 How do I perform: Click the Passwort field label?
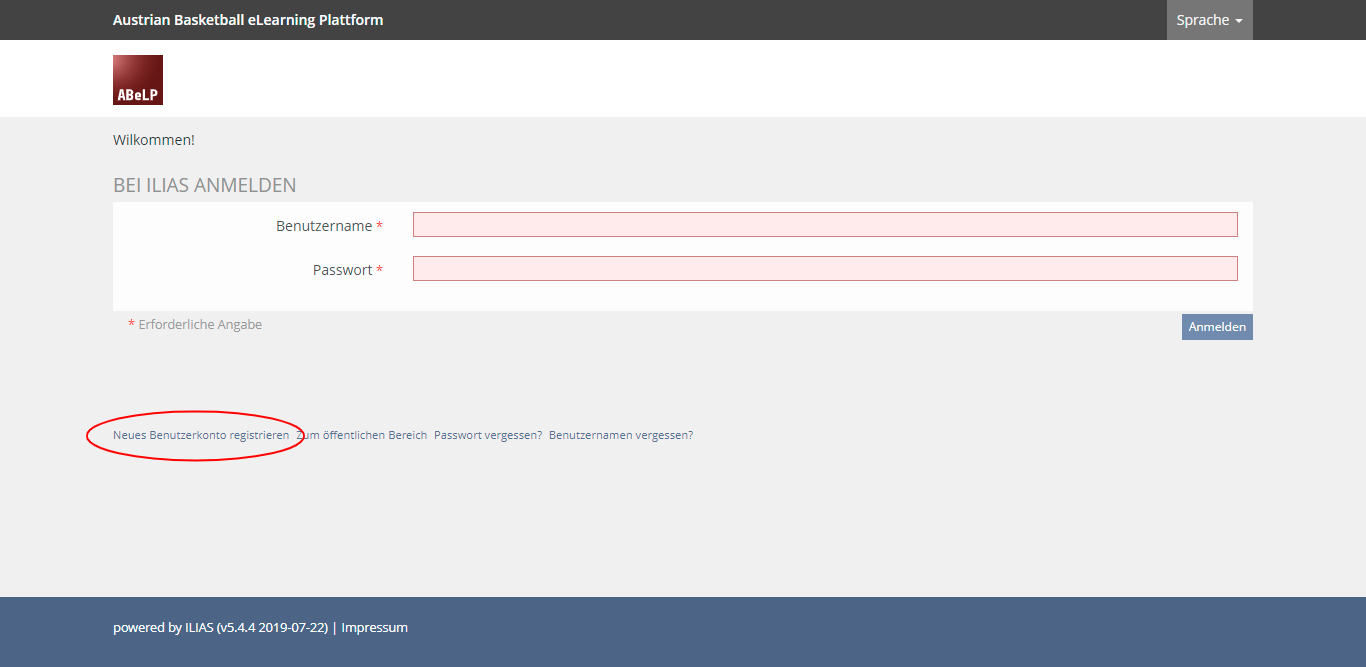(342, 270)
